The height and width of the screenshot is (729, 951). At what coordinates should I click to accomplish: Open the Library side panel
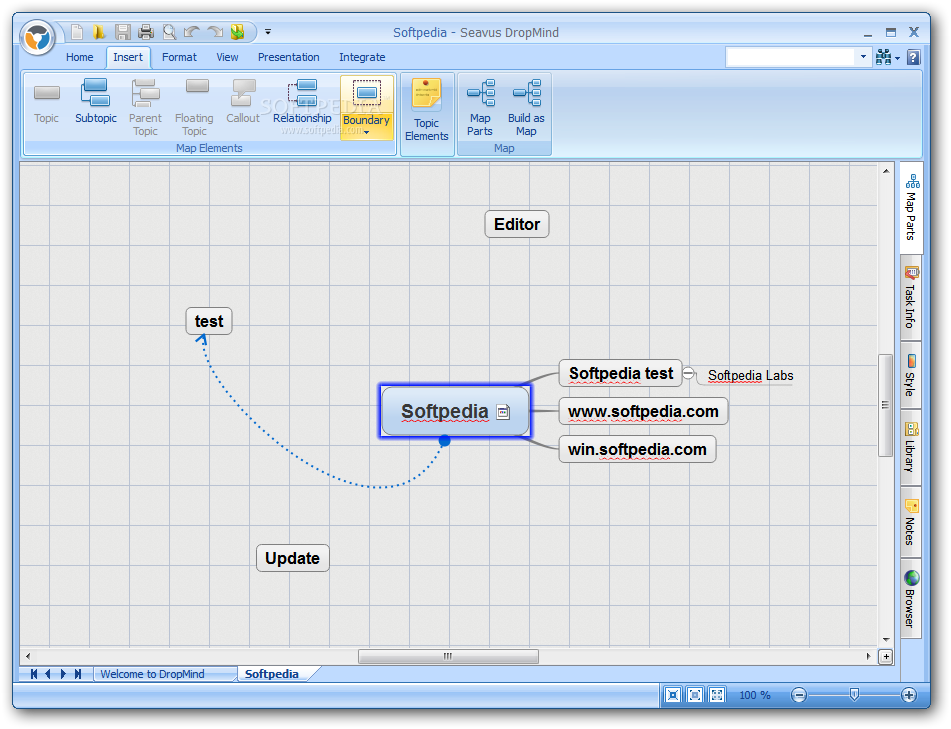(911, 447)
